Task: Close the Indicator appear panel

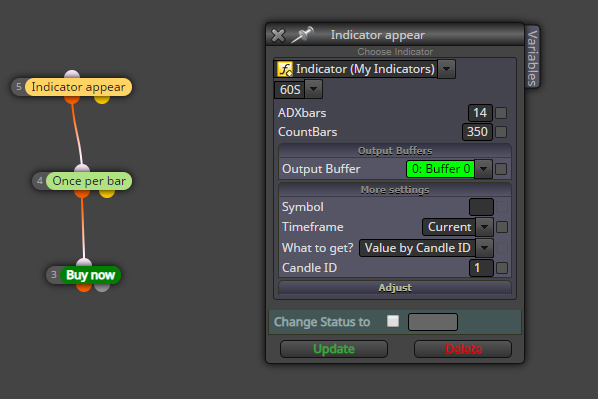Action: (278, 35)
